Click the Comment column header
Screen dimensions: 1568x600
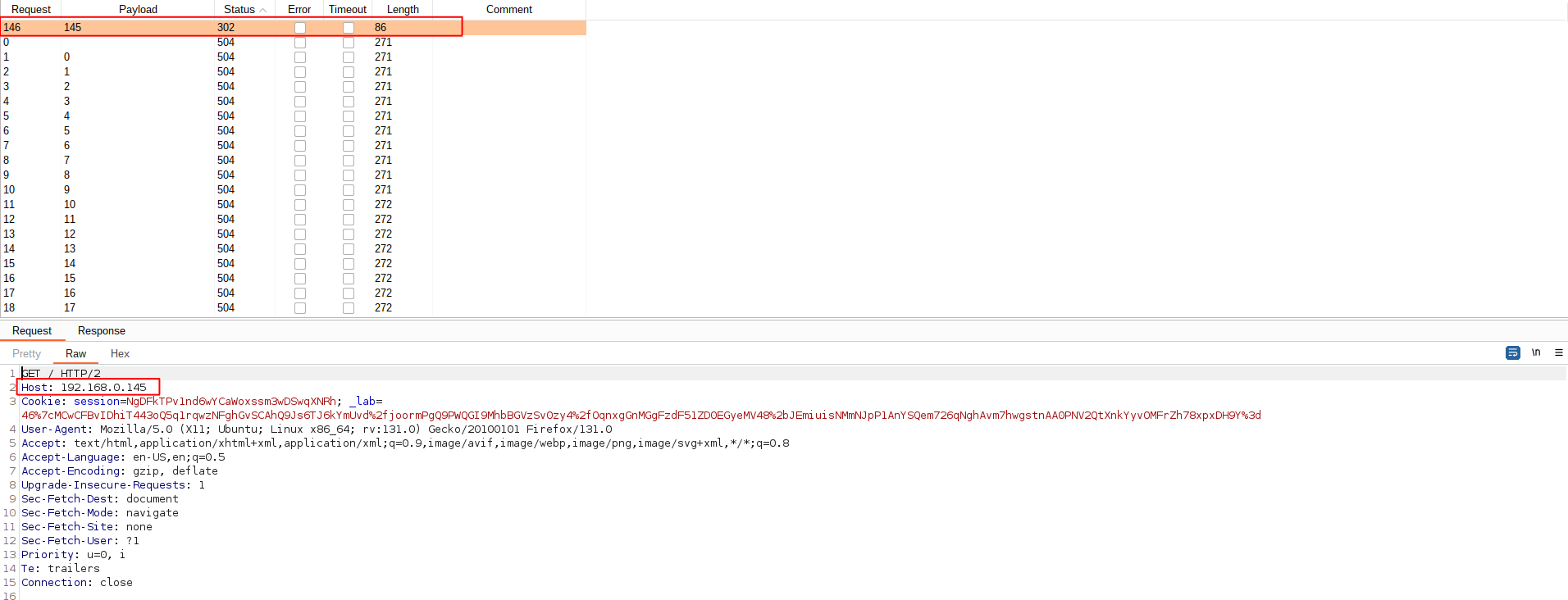tap(508, 10)
